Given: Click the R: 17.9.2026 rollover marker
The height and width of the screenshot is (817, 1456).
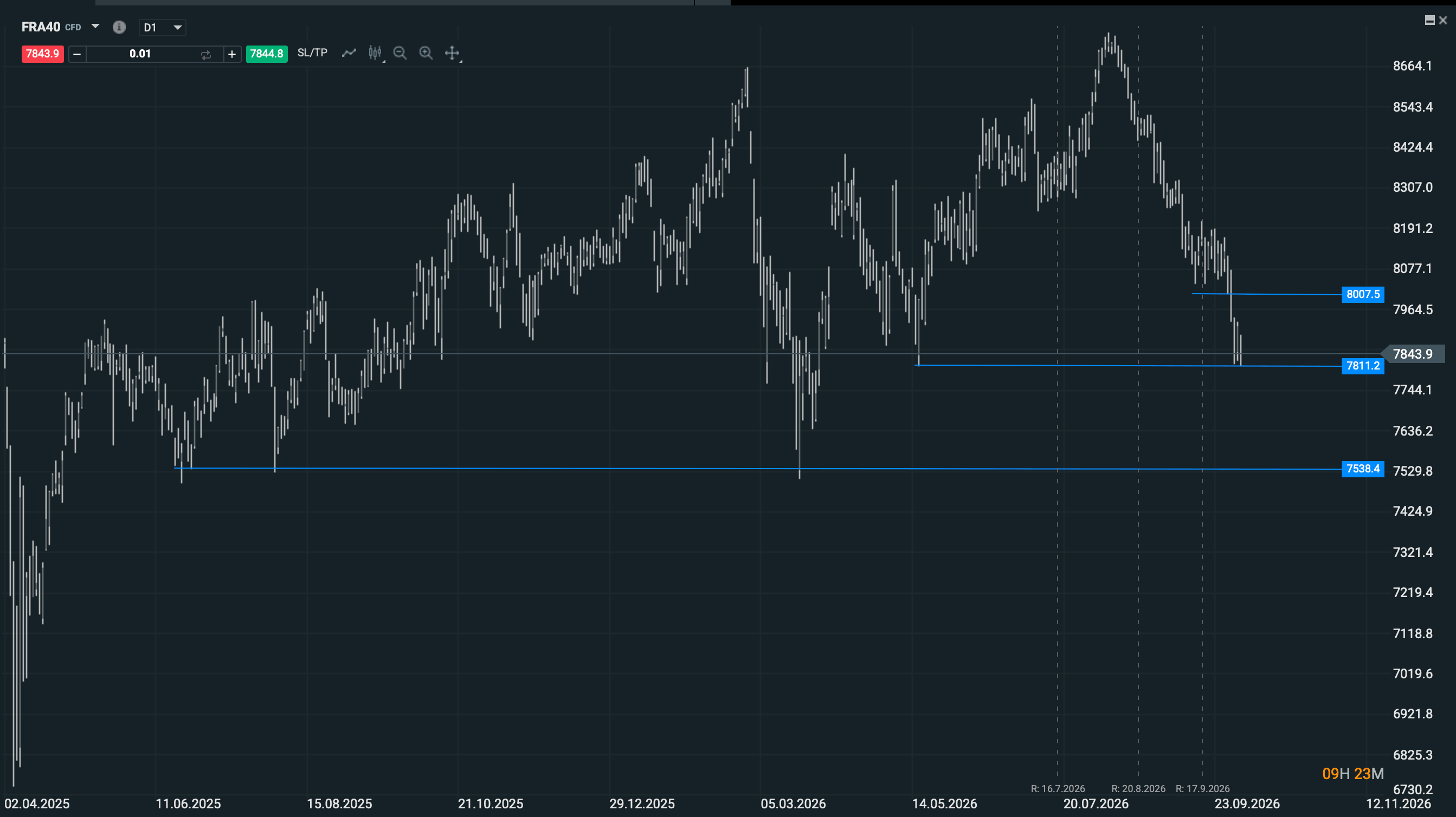Looking at the screenshot, I should [x=1203, y=789].
